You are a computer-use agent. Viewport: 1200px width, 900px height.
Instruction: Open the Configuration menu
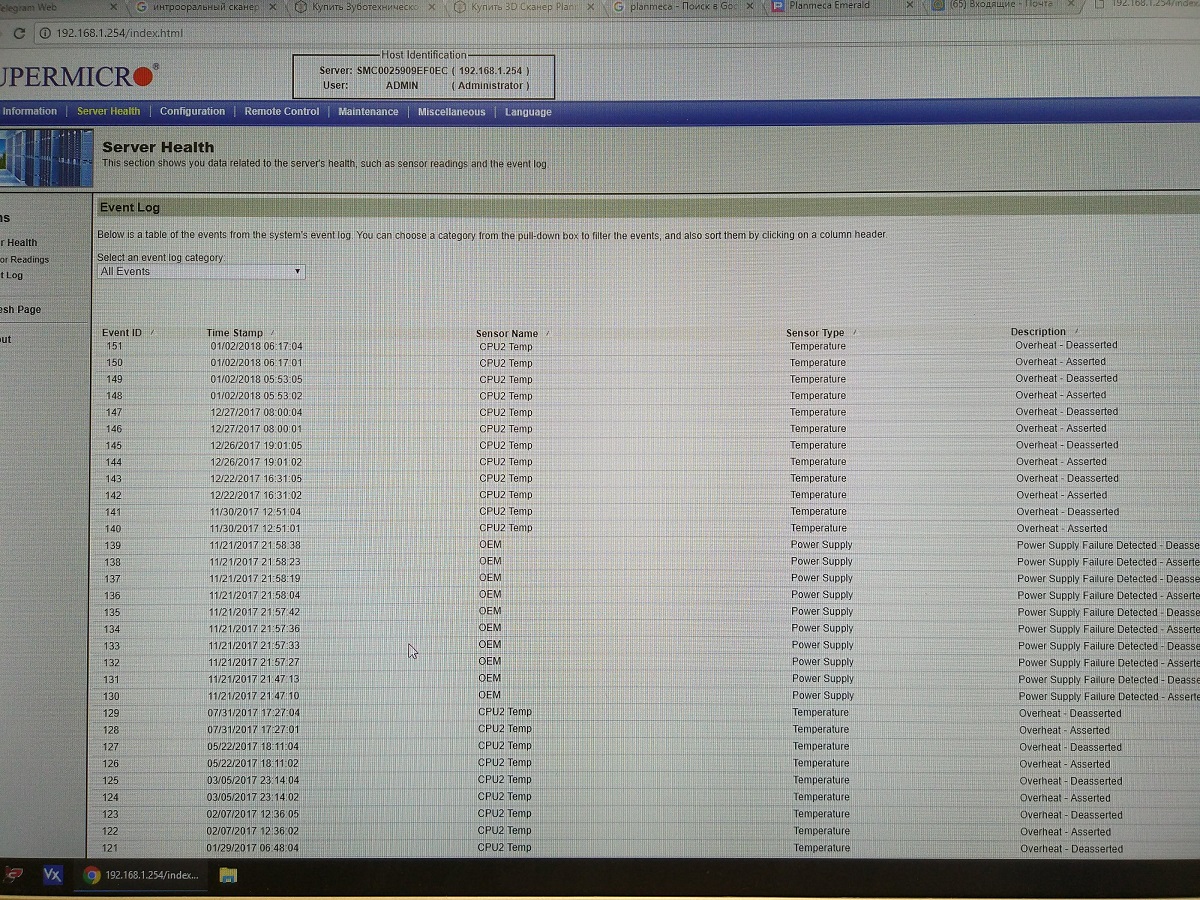pyautogui.click(x=192, y=112)
